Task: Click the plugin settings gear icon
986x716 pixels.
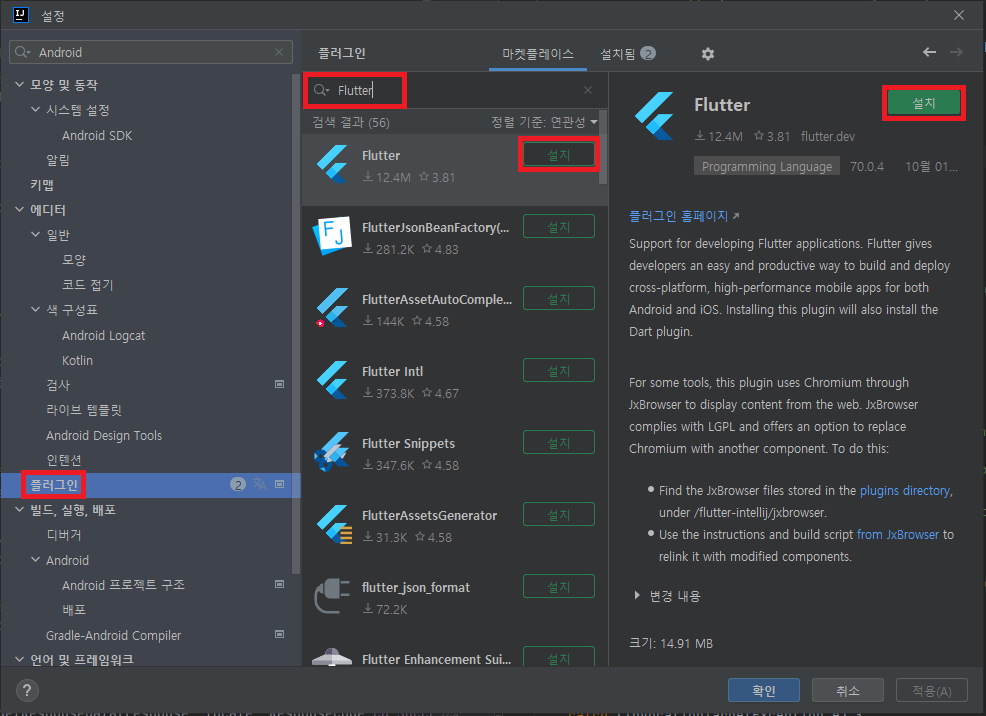Action: point(707,54)
